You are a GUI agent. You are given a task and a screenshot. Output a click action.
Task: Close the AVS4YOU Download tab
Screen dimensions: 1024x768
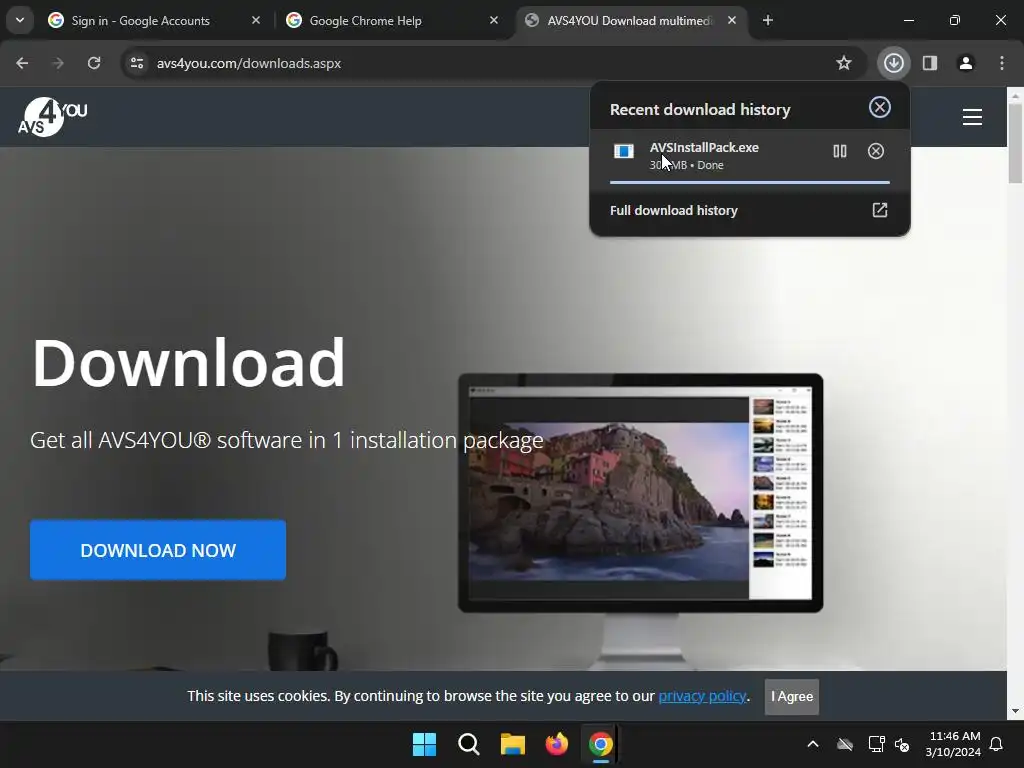point(732,20)
